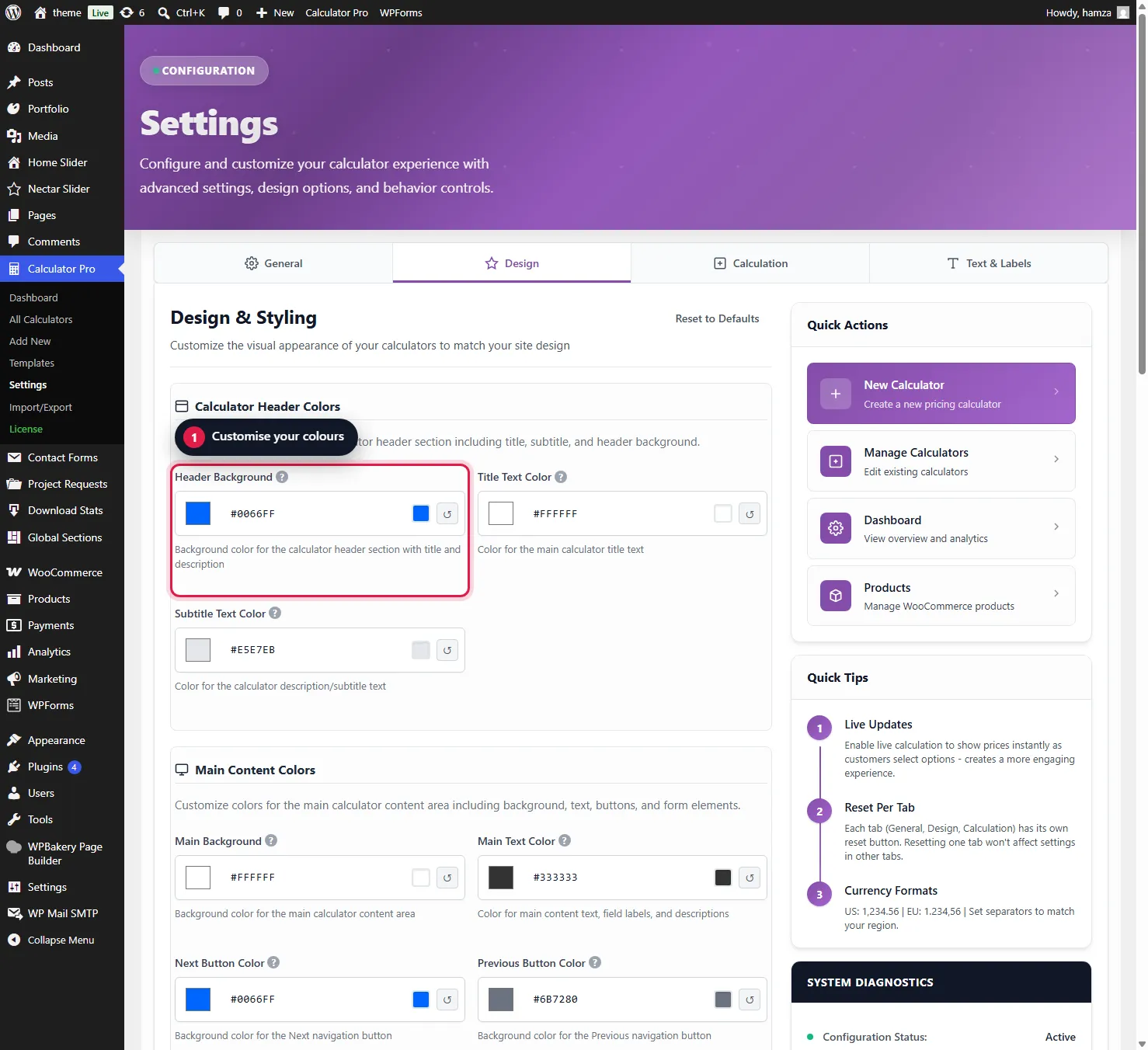
Task: Open Nectar Slider sidebar item
Action: (62, 189)
